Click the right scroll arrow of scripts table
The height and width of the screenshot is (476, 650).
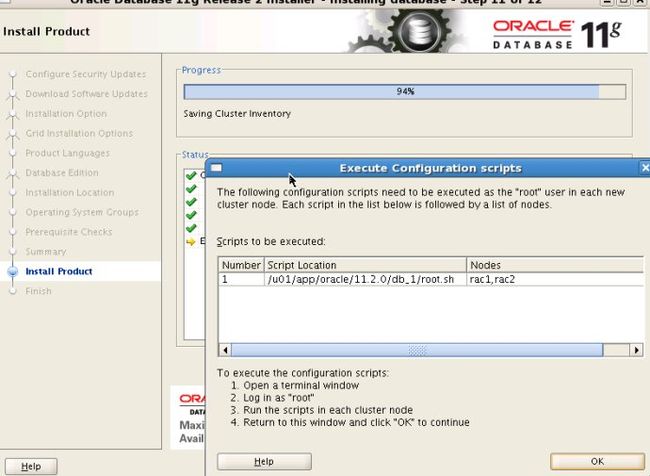(x=636, y=350)
